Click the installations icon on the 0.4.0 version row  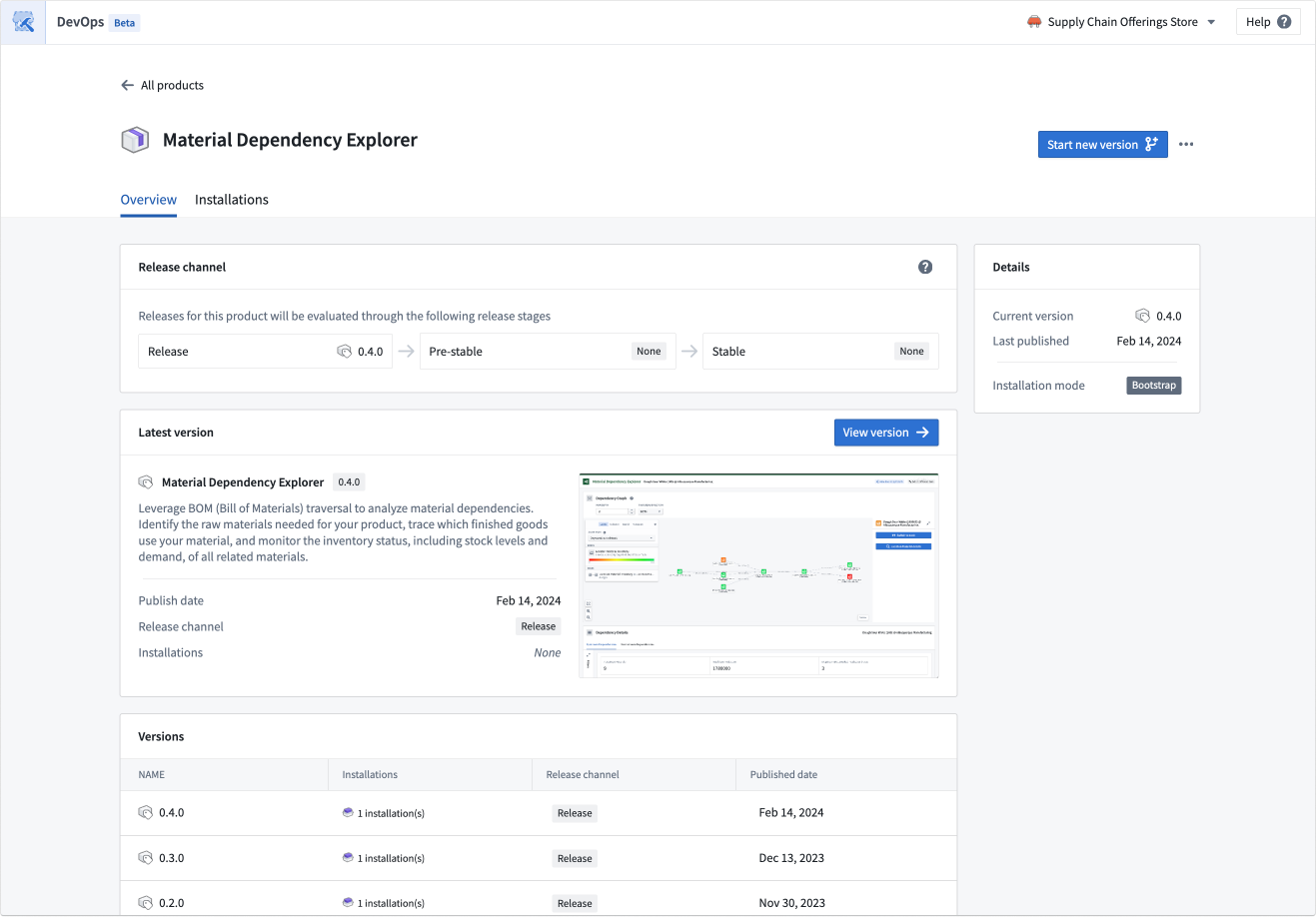[x=348, y=813]
